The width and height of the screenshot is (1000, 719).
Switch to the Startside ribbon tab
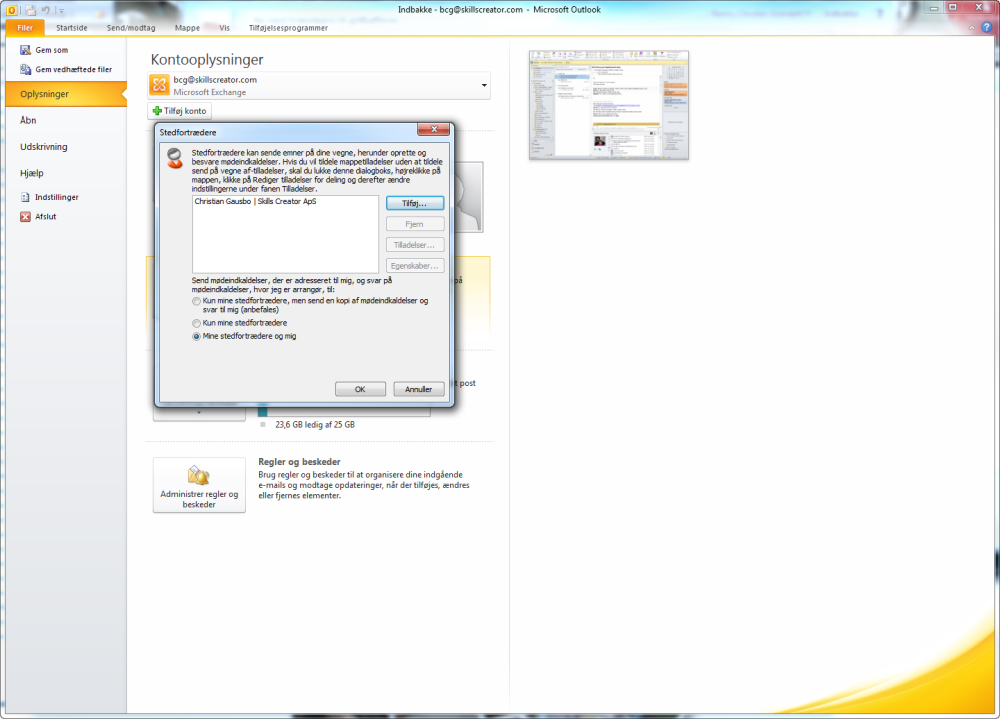point(71,28)
